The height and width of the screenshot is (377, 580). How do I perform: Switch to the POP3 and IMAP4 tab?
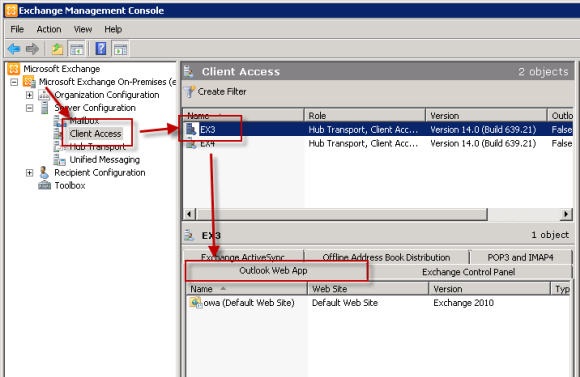coord(520,257)
